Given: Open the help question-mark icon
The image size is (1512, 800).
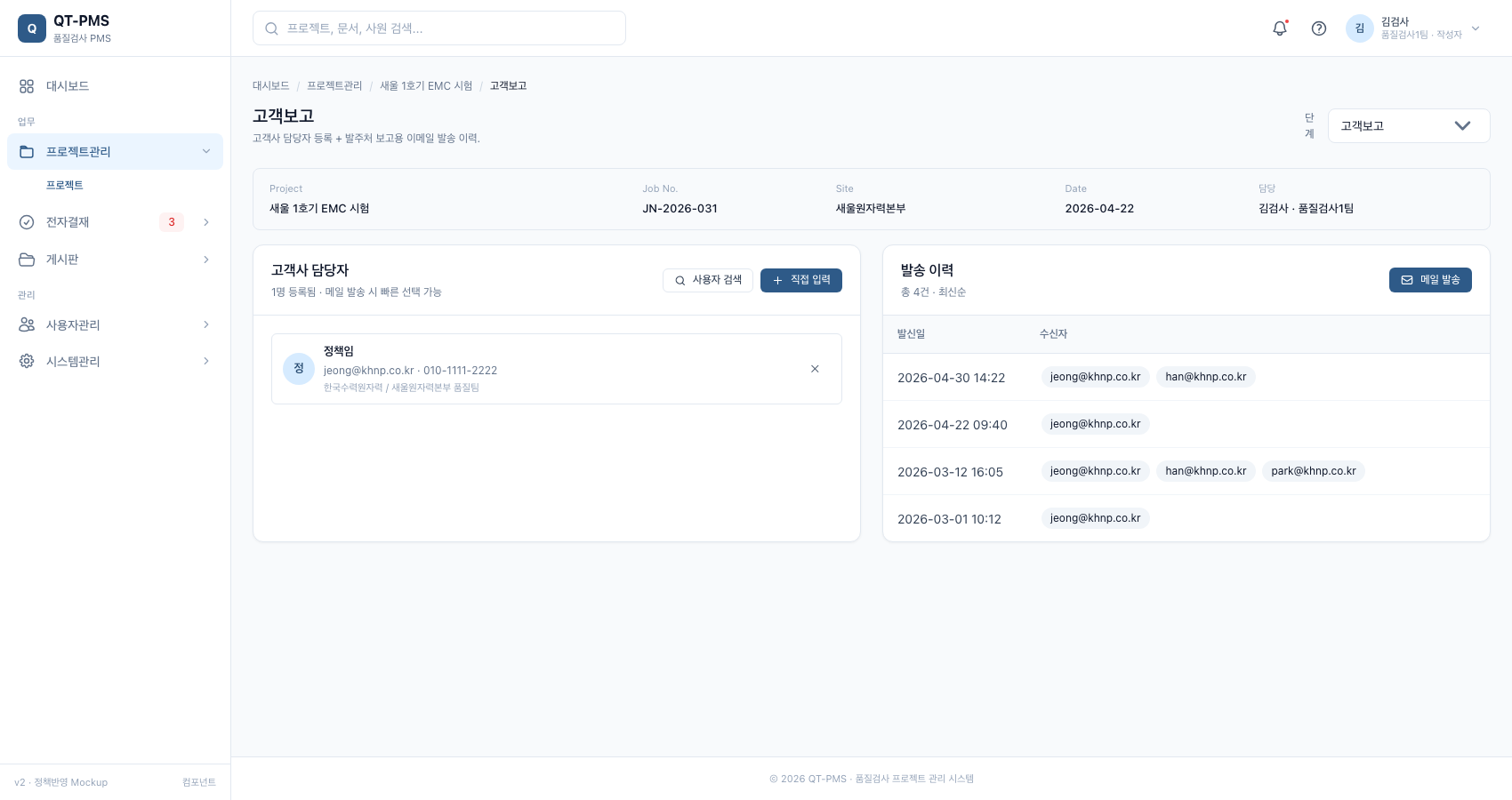Looking at the screenshot, I should click(1319, 28).
